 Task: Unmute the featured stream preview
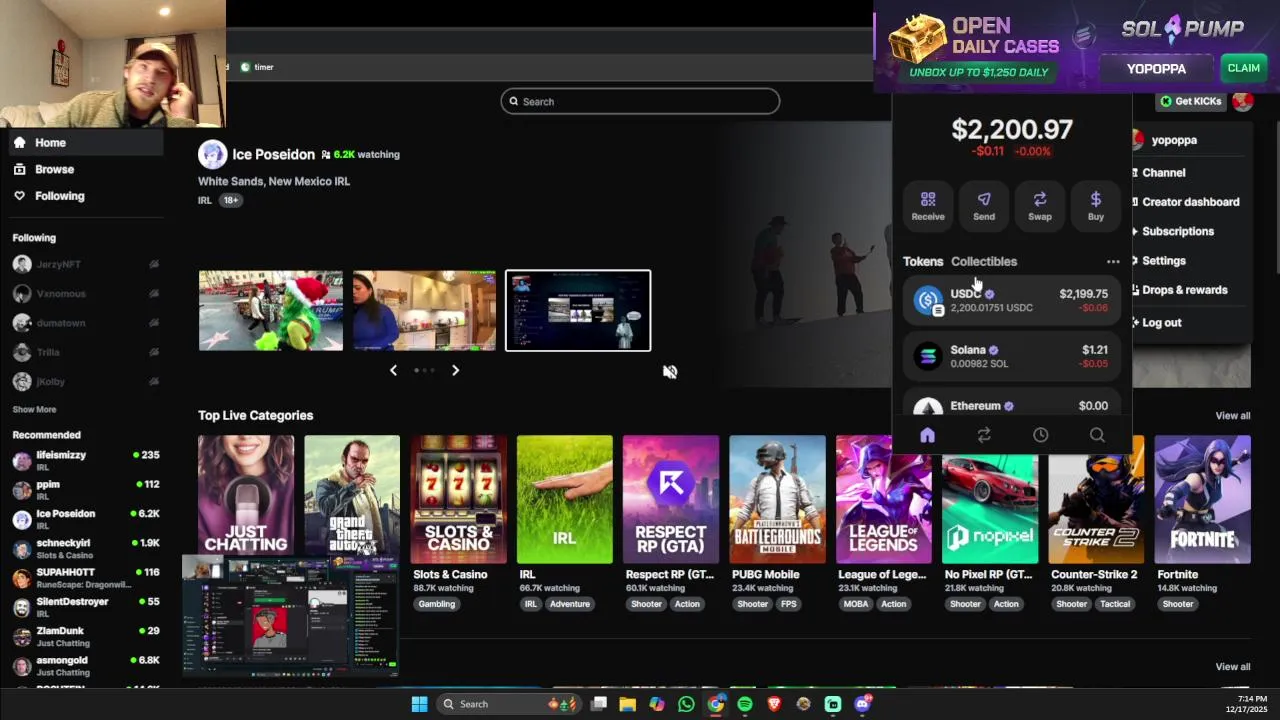(x=670, y=372)
